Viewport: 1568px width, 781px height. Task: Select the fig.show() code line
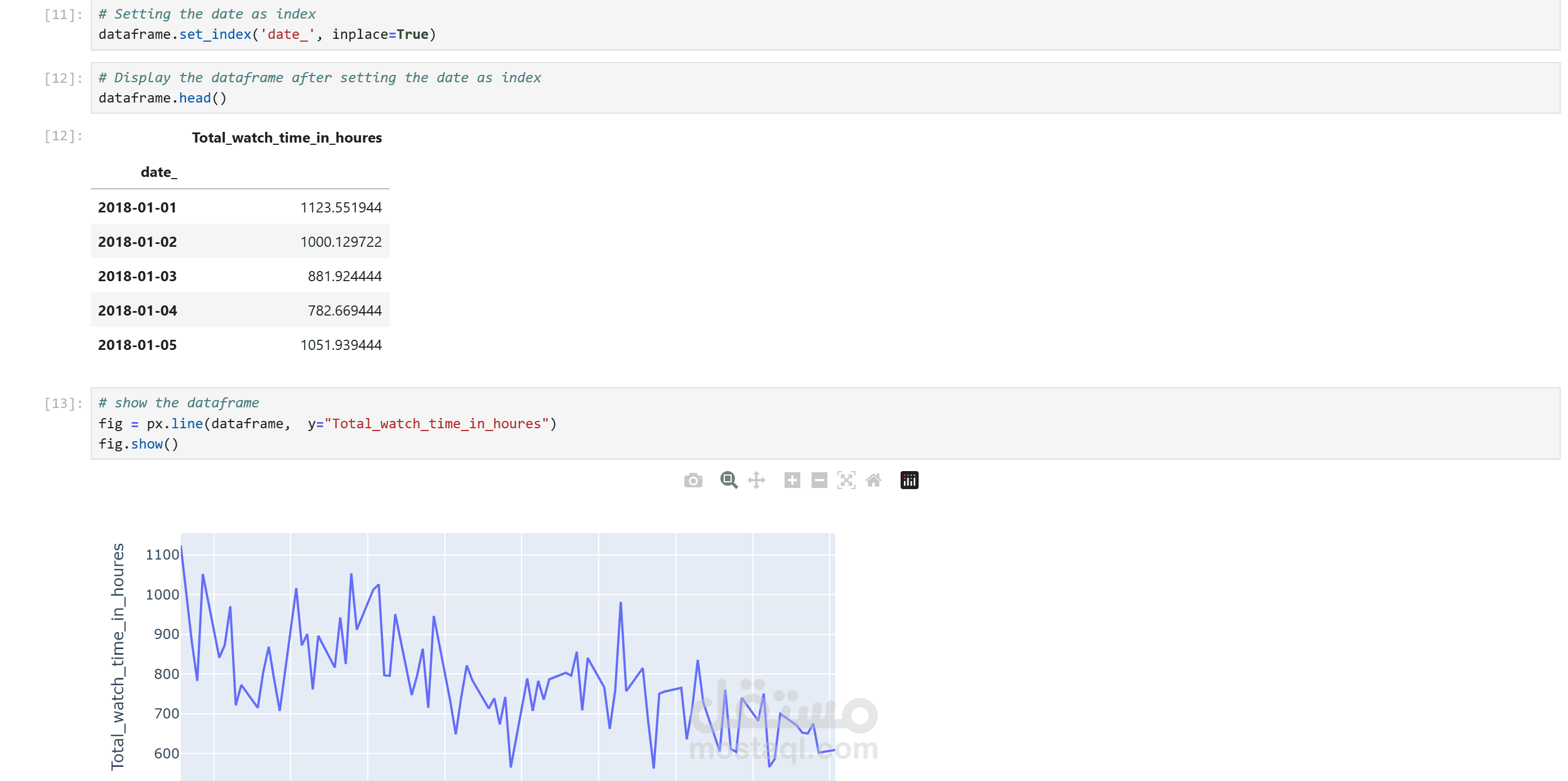point(139,443)
